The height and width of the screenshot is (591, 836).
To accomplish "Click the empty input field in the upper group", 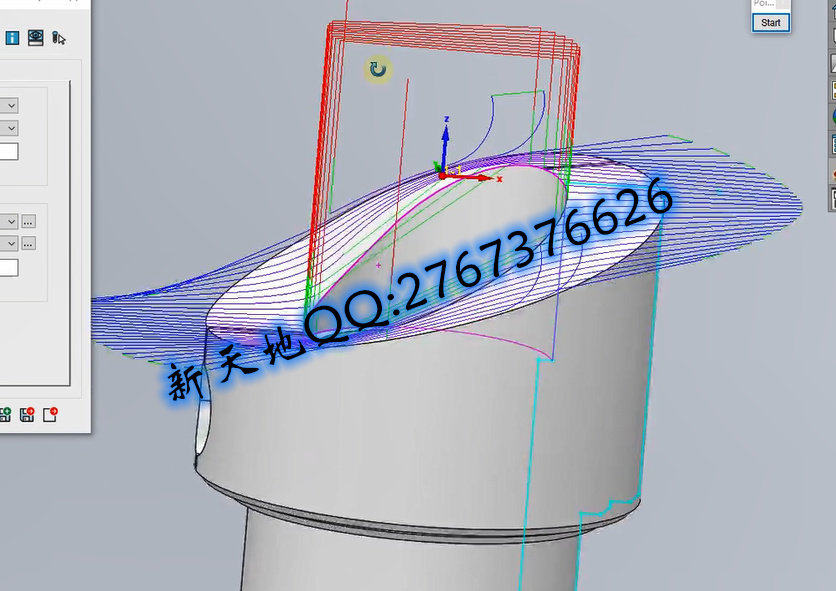I will tap(8, 153).
